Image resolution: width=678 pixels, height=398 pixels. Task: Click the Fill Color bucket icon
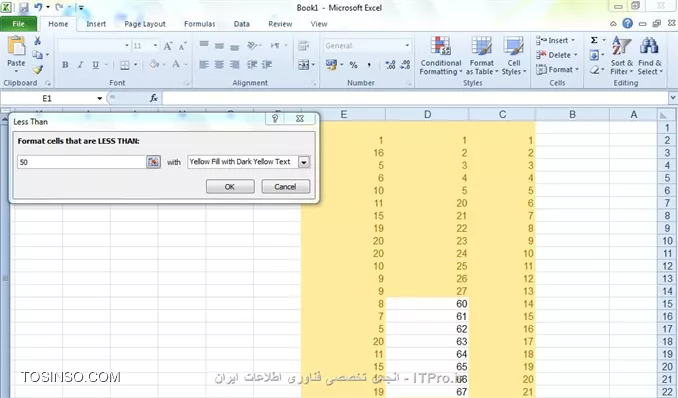click(x=154, y=64)
